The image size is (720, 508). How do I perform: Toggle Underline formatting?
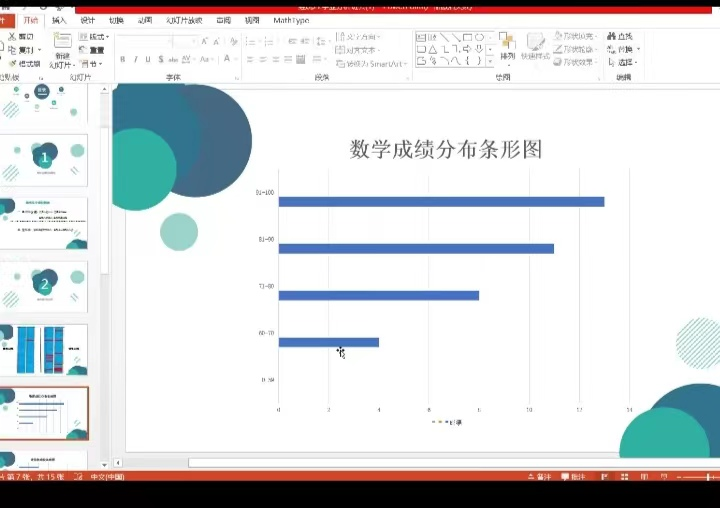tap(149, 59)
